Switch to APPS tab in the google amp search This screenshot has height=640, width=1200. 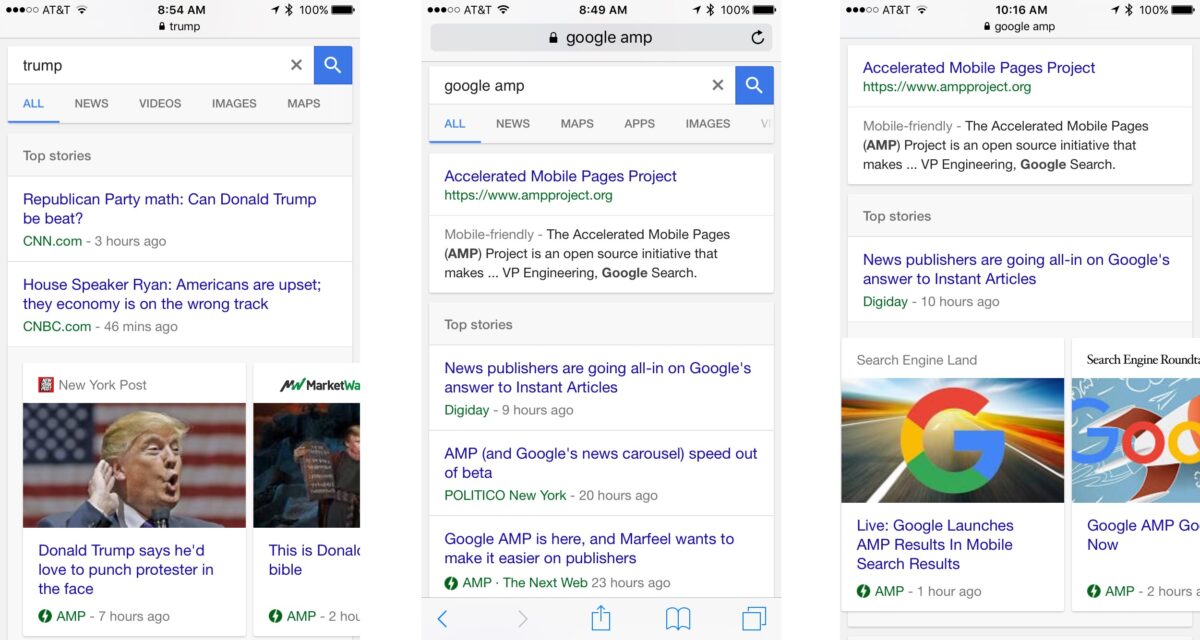(x=639, y=124)
